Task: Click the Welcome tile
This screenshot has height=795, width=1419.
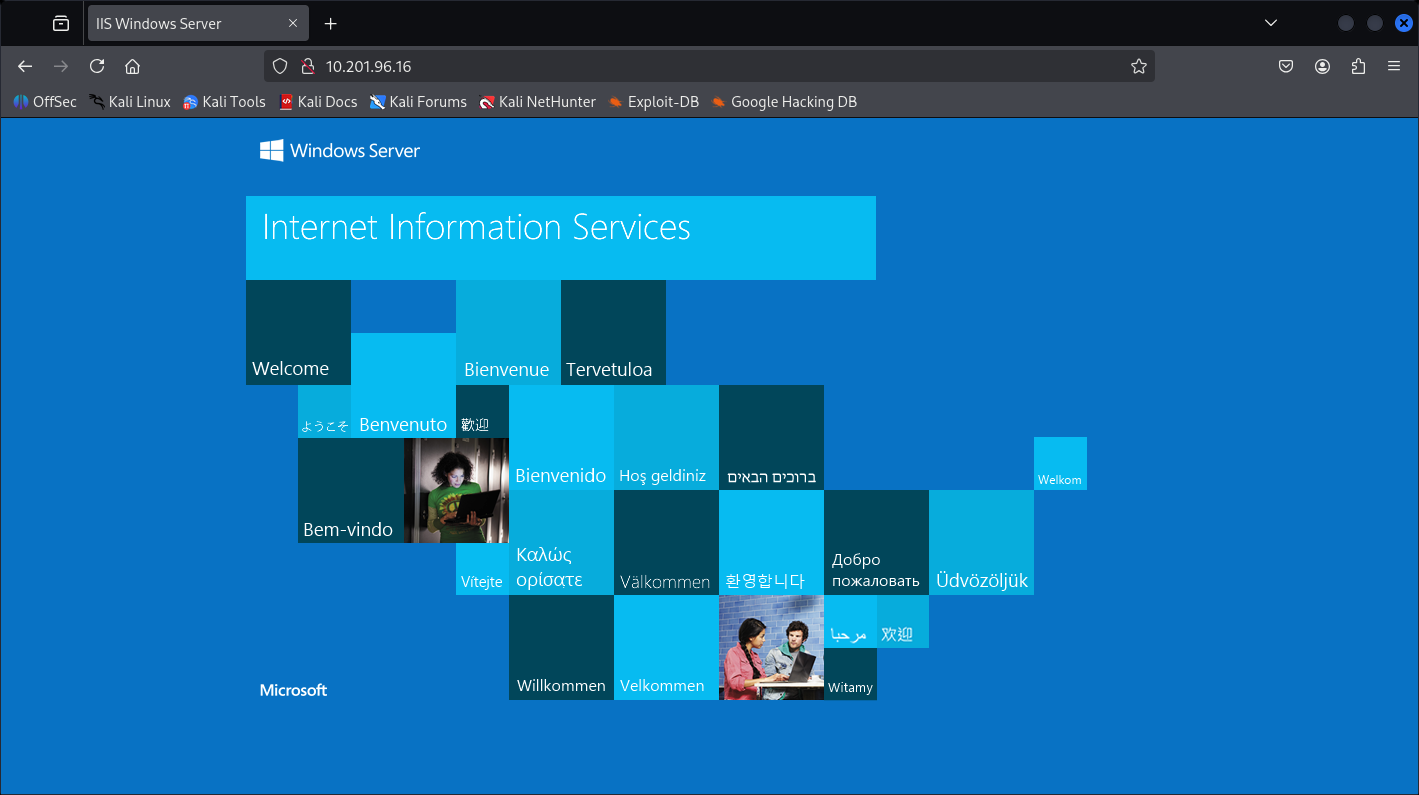Action: pos(298,332)
